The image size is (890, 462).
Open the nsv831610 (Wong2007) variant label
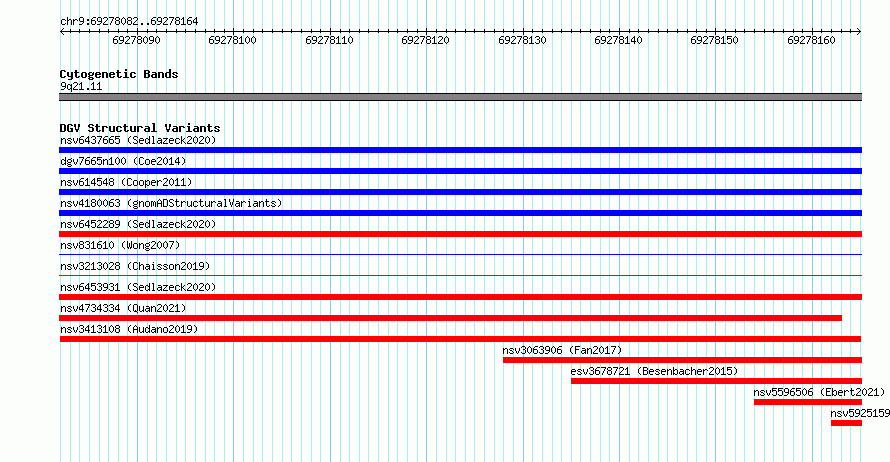tap(120, 245)
